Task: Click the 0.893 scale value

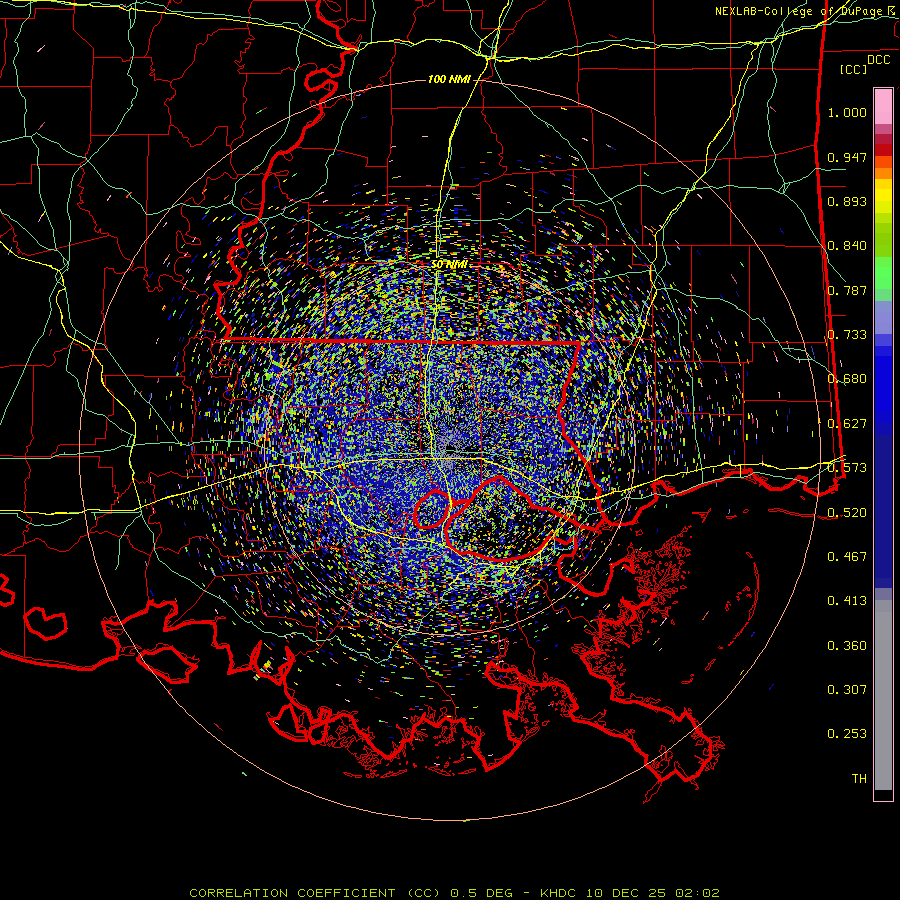Action: tap(847, 201)
